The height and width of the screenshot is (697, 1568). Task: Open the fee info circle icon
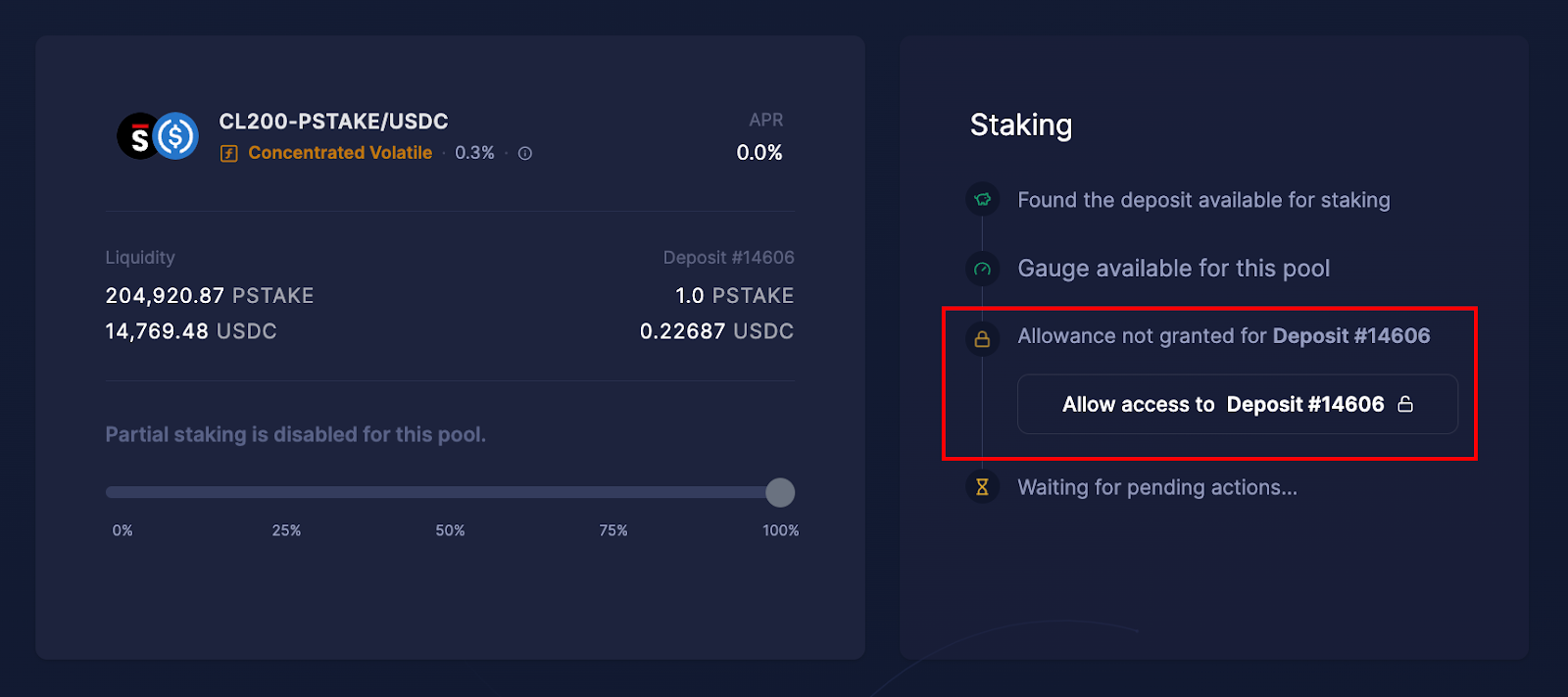coord(525,153)
